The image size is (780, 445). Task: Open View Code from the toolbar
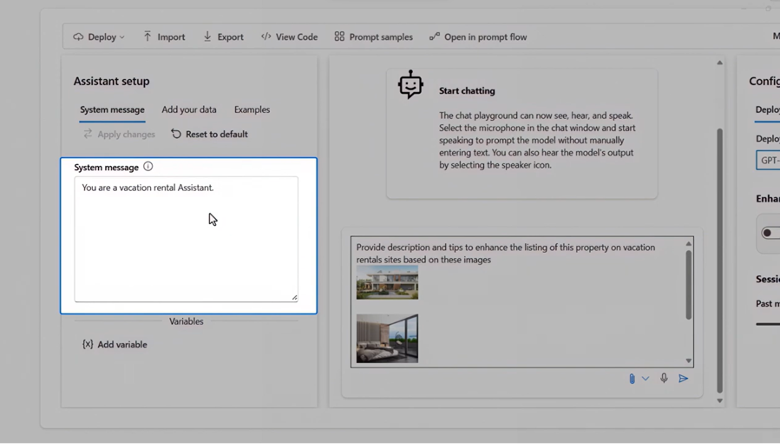pos(289,37)
